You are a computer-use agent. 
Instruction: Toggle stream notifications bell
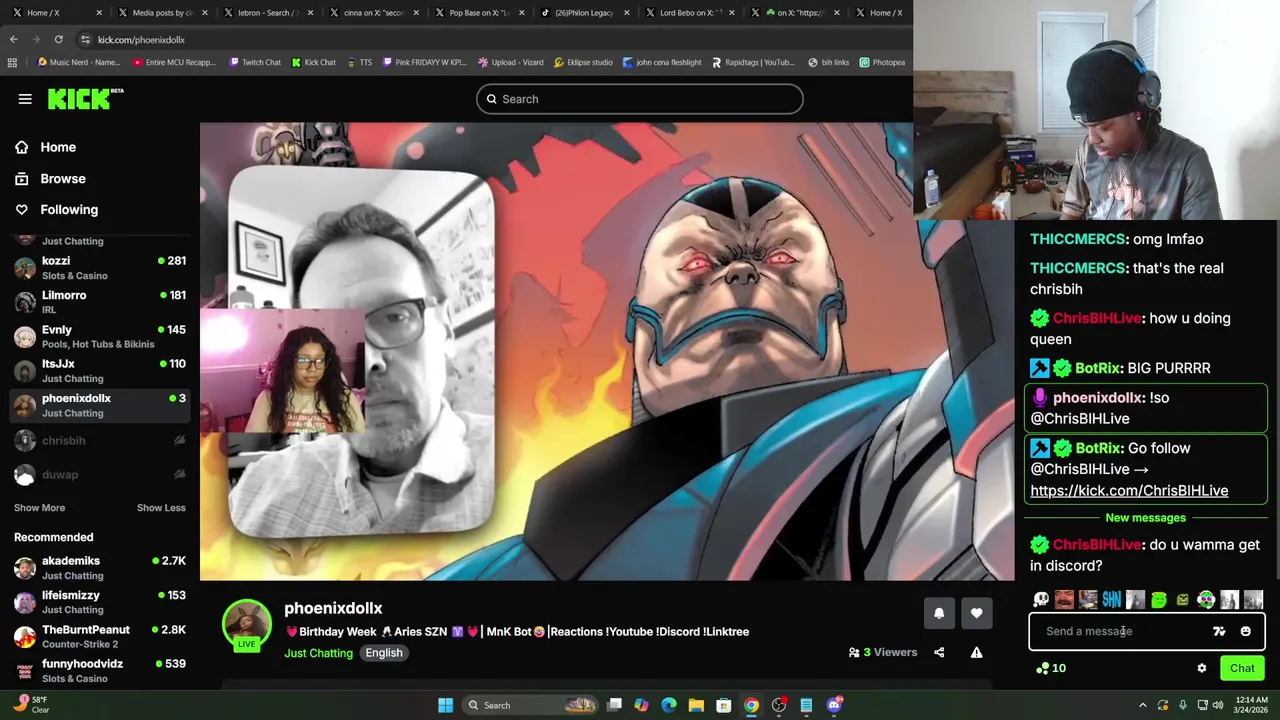pyautogui.click(x=939, y=614)
